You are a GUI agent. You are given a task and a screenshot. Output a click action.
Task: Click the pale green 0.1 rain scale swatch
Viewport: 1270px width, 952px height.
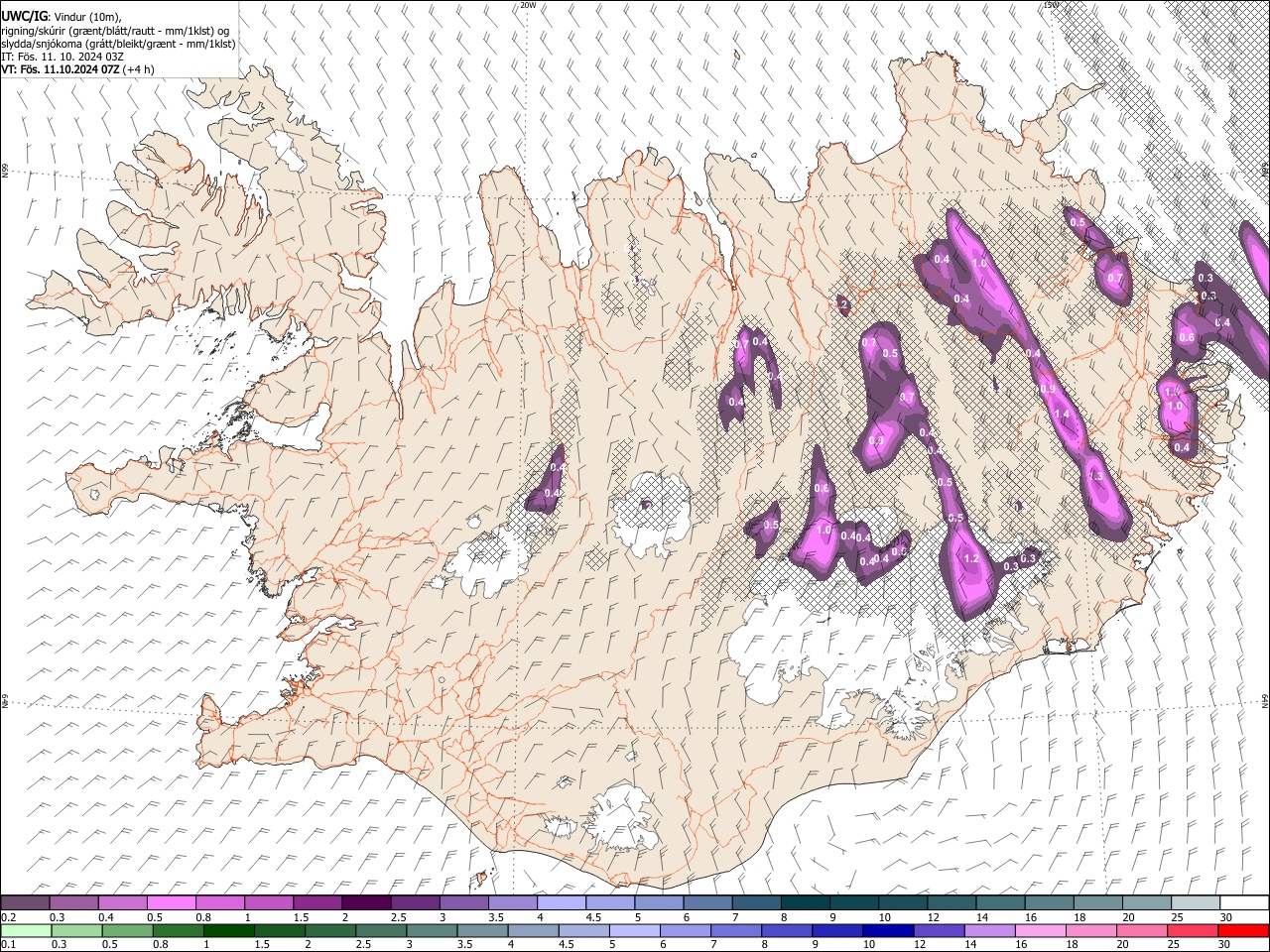coord(26,930)
